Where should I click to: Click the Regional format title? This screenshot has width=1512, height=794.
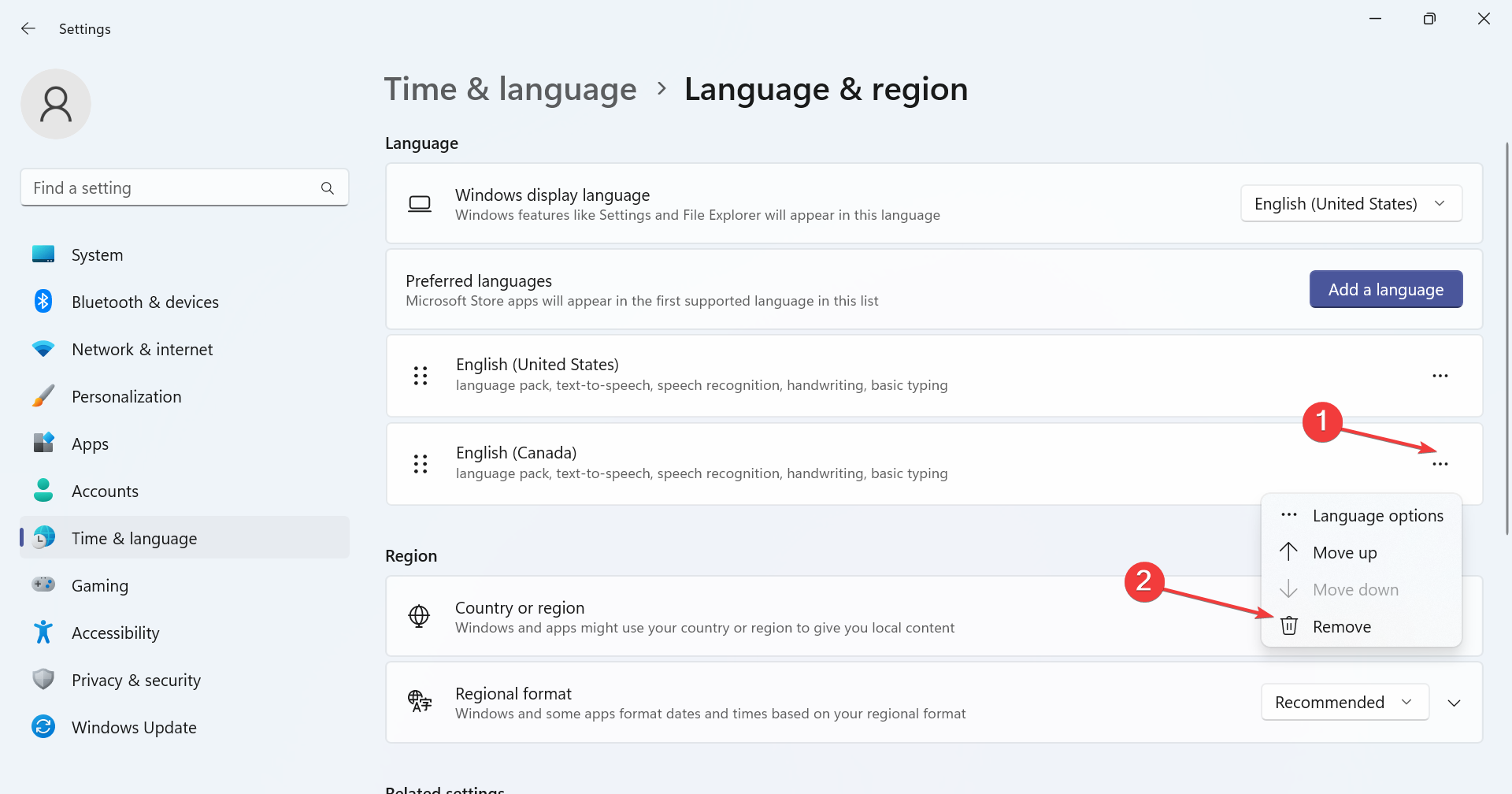(x=513, y=694)
